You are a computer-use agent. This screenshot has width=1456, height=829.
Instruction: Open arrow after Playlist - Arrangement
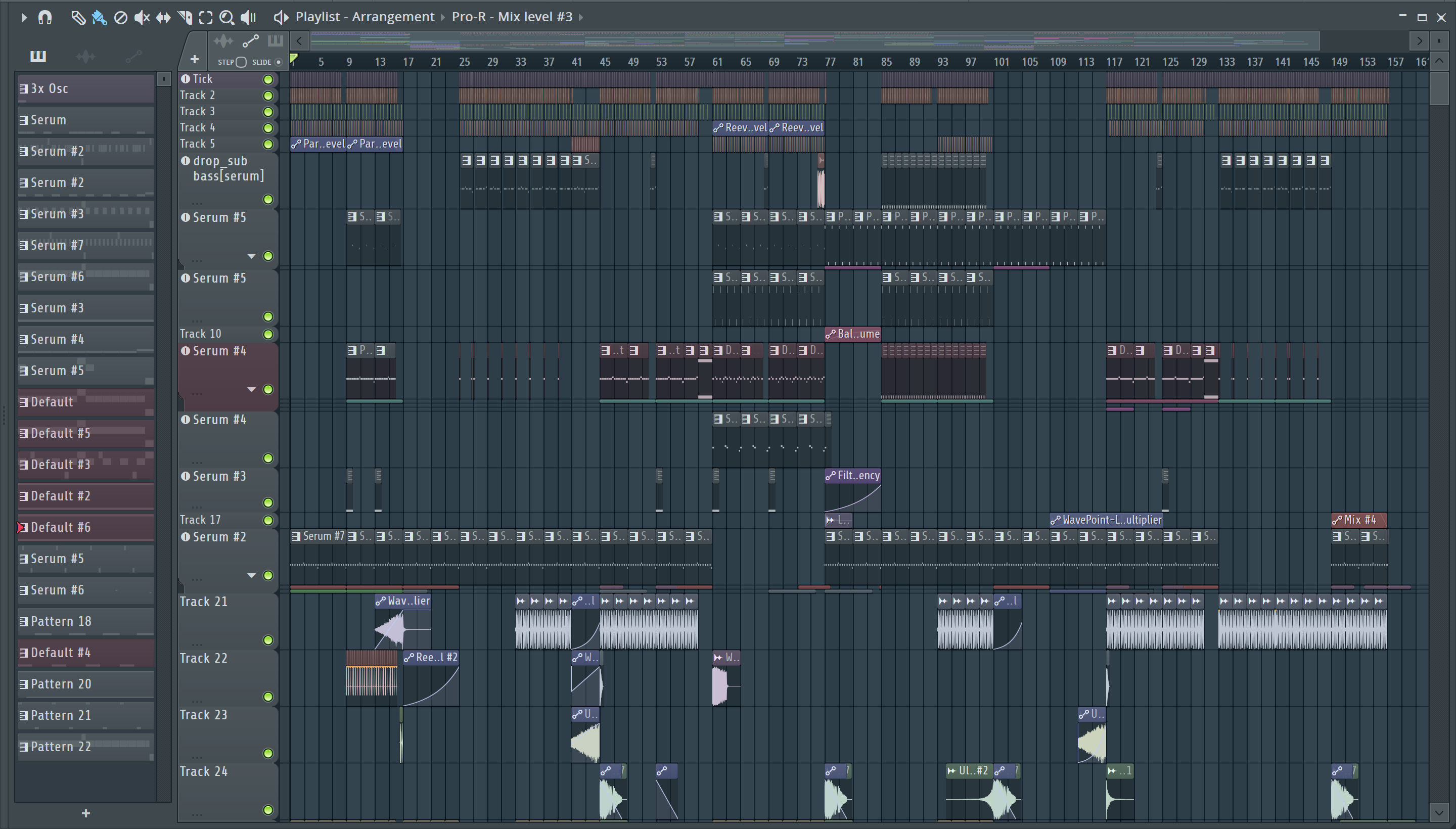click(442, 17)
